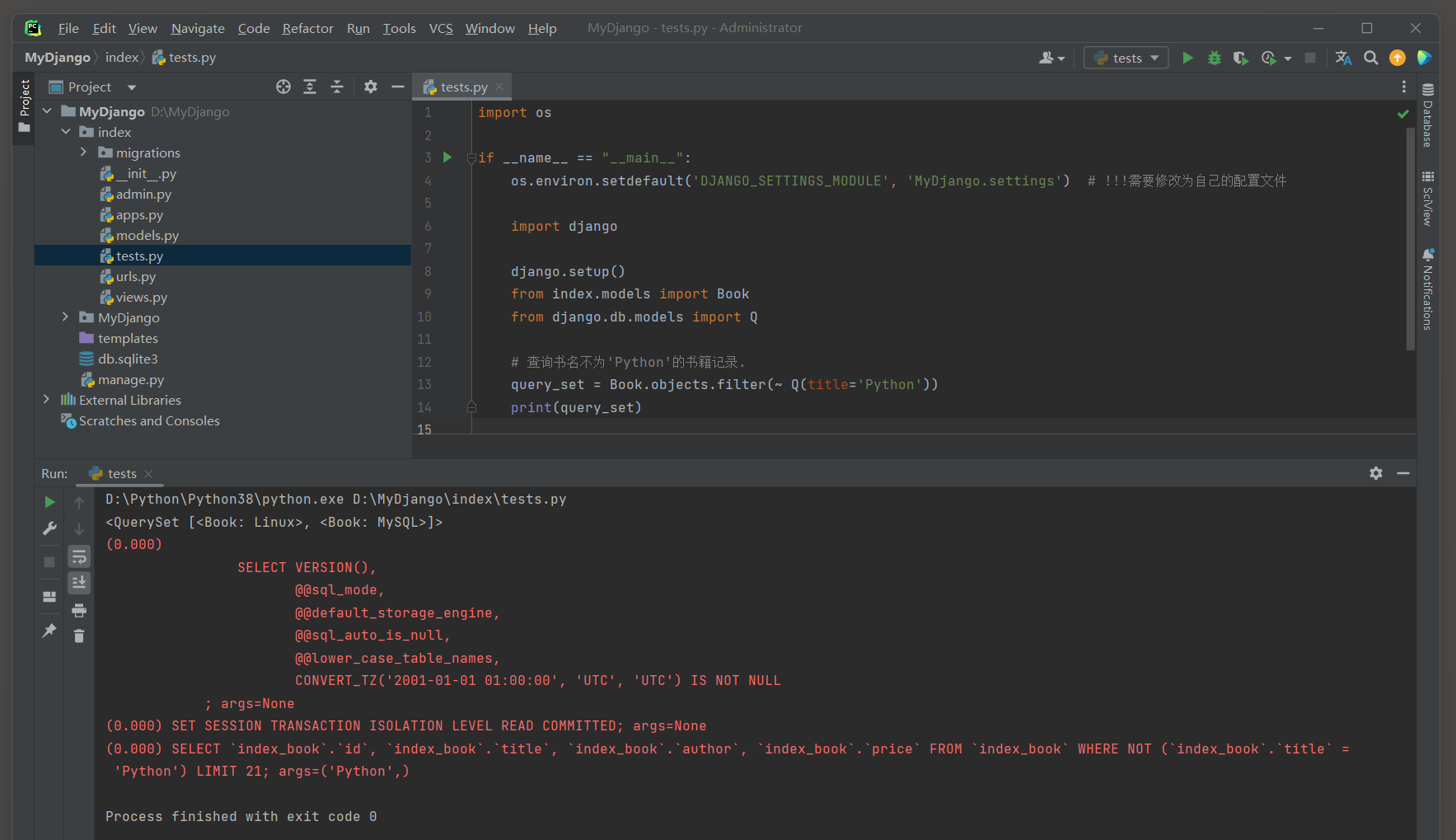
Task: Minimize the Run panel with minus icon
Action: click(1402, 473)
